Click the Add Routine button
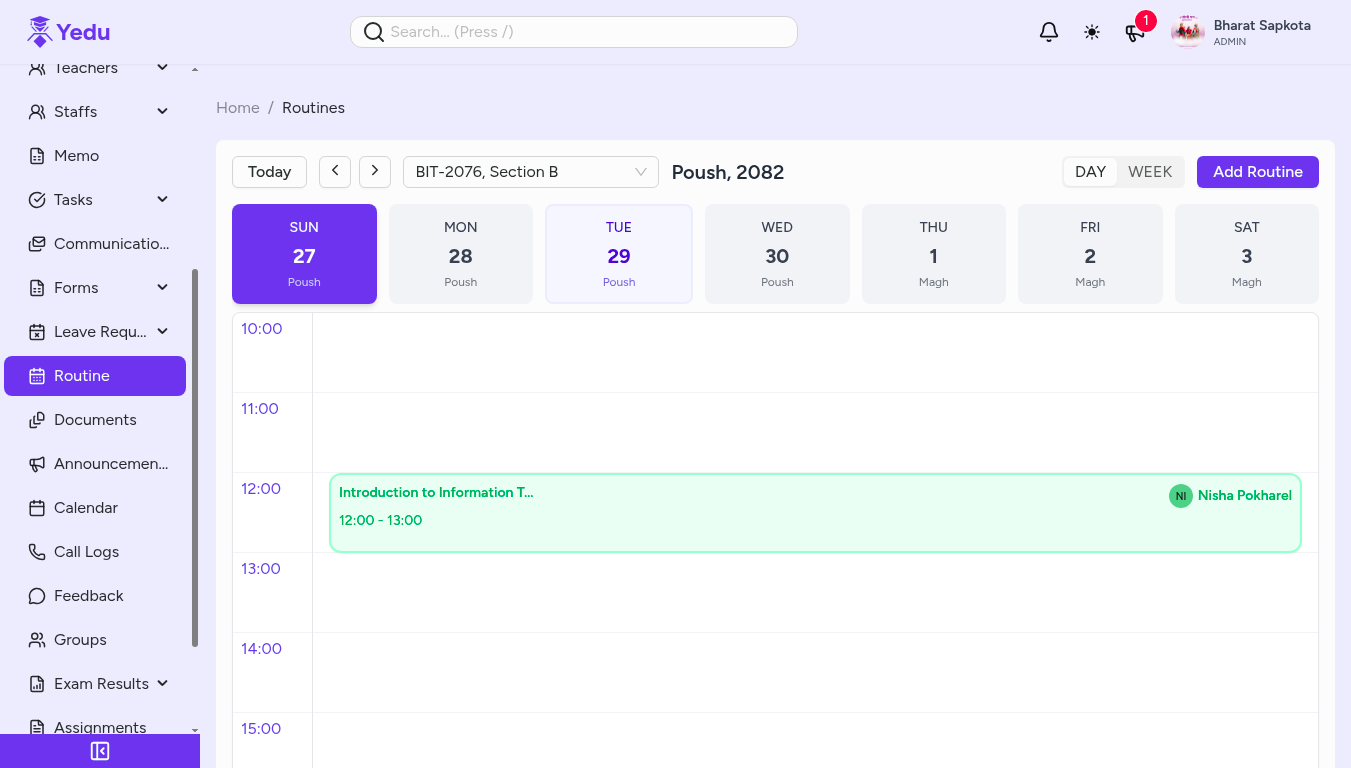This screenshot has width=1351, height=768. click(x=1257, y=171)
